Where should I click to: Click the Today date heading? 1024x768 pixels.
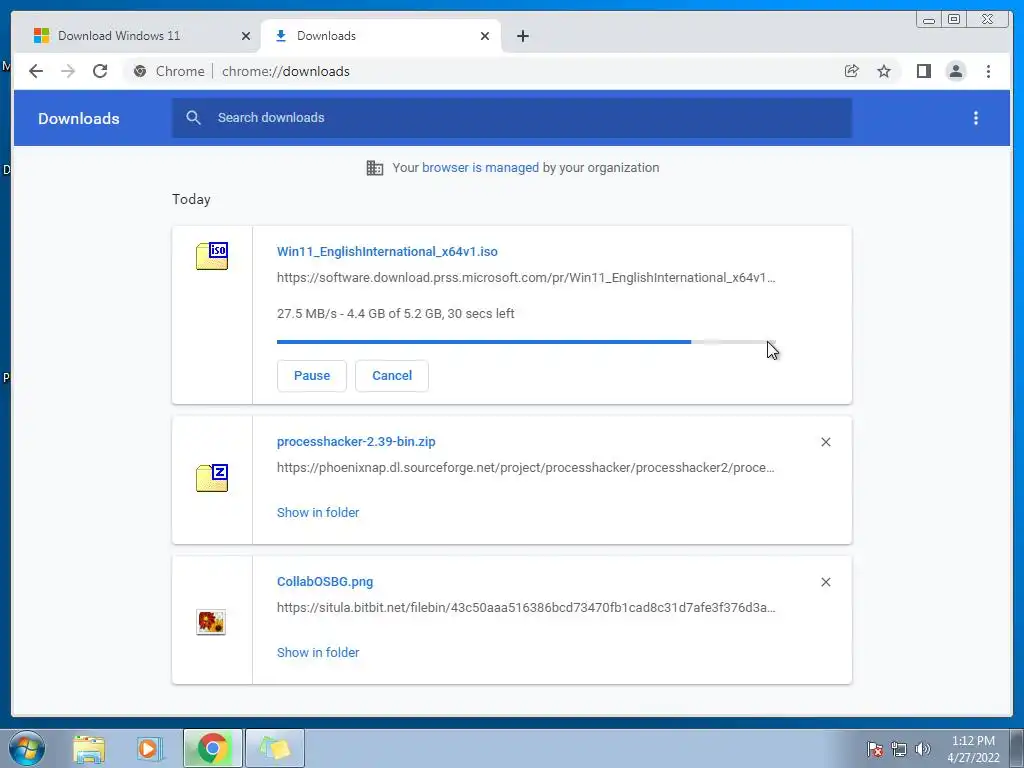click(191, 199)
